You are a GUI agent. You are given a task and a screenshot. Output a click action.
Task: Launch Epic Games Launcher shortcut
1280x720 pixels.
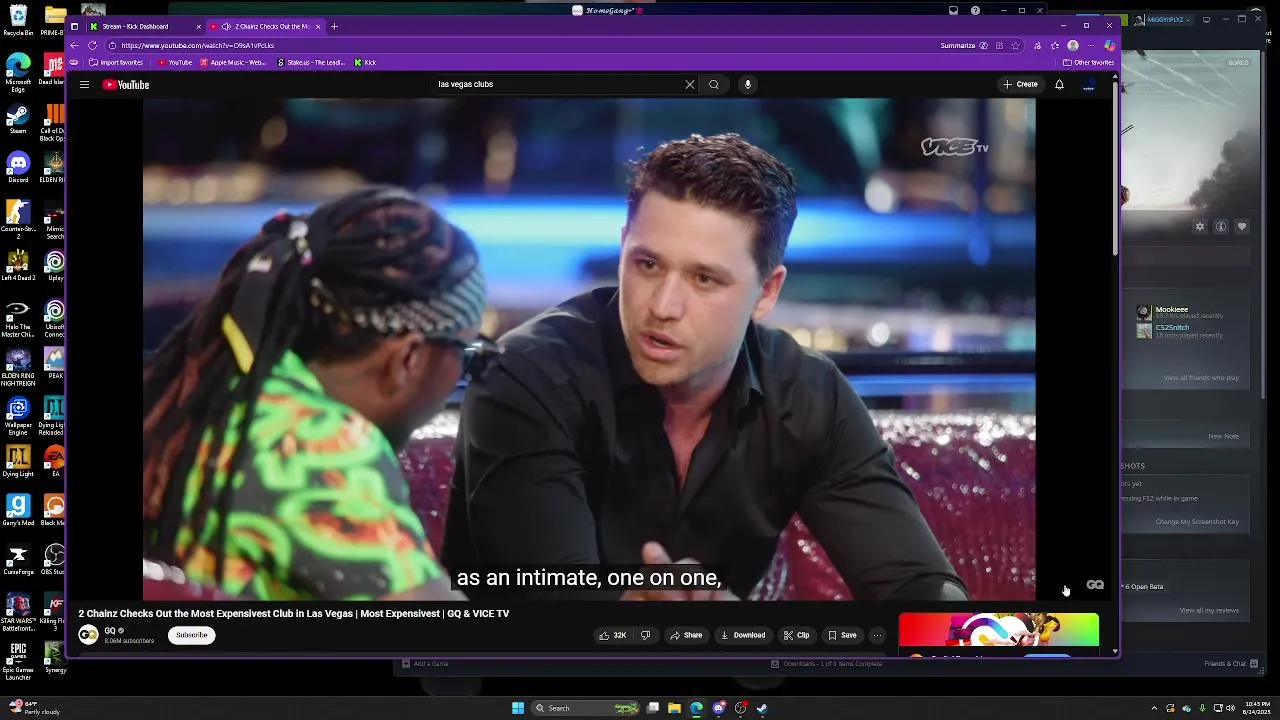[x=18, y=662]
